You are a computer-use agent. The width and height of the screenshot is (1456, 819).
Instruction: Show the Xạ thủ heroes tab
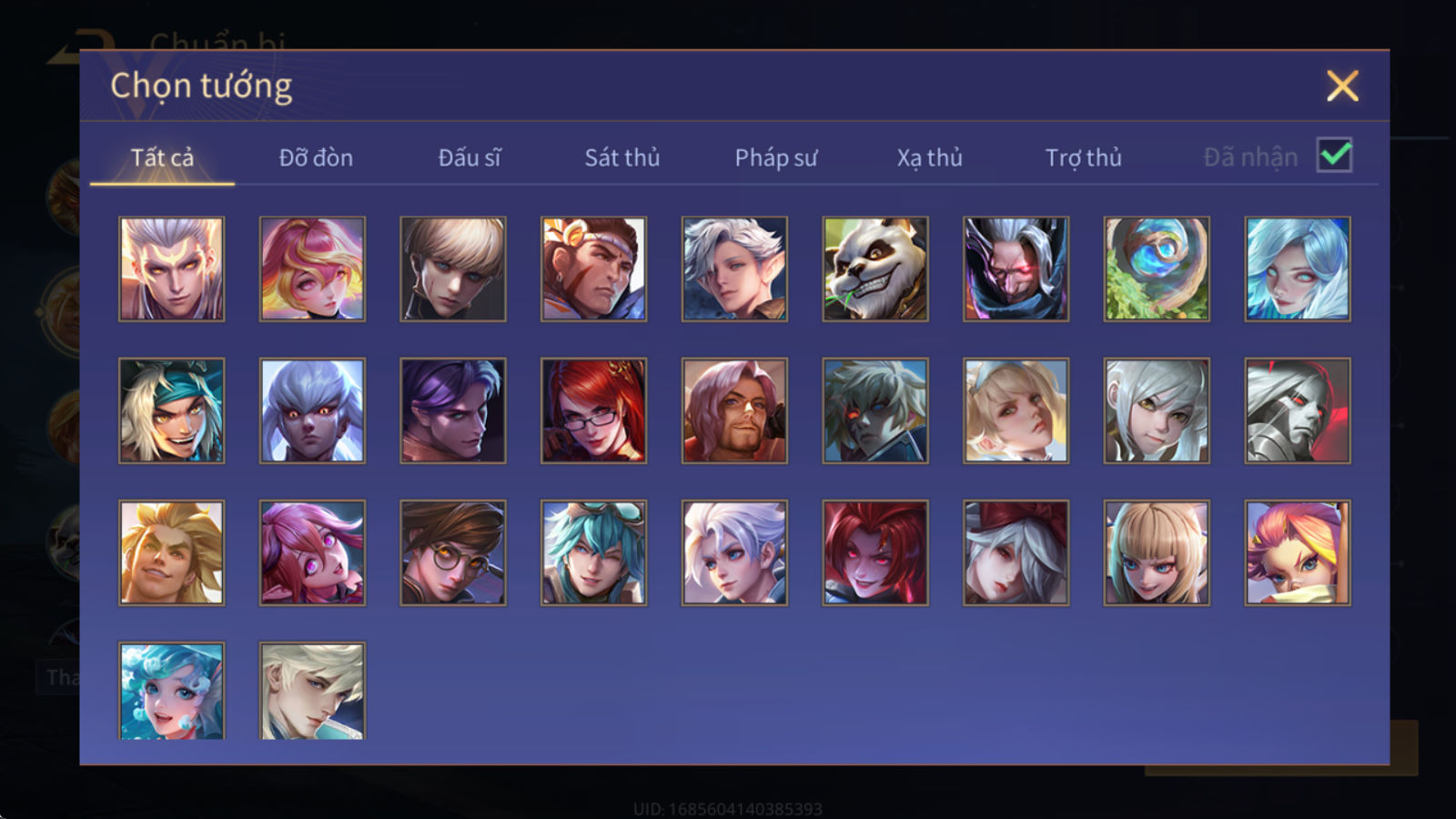point(929,157)
